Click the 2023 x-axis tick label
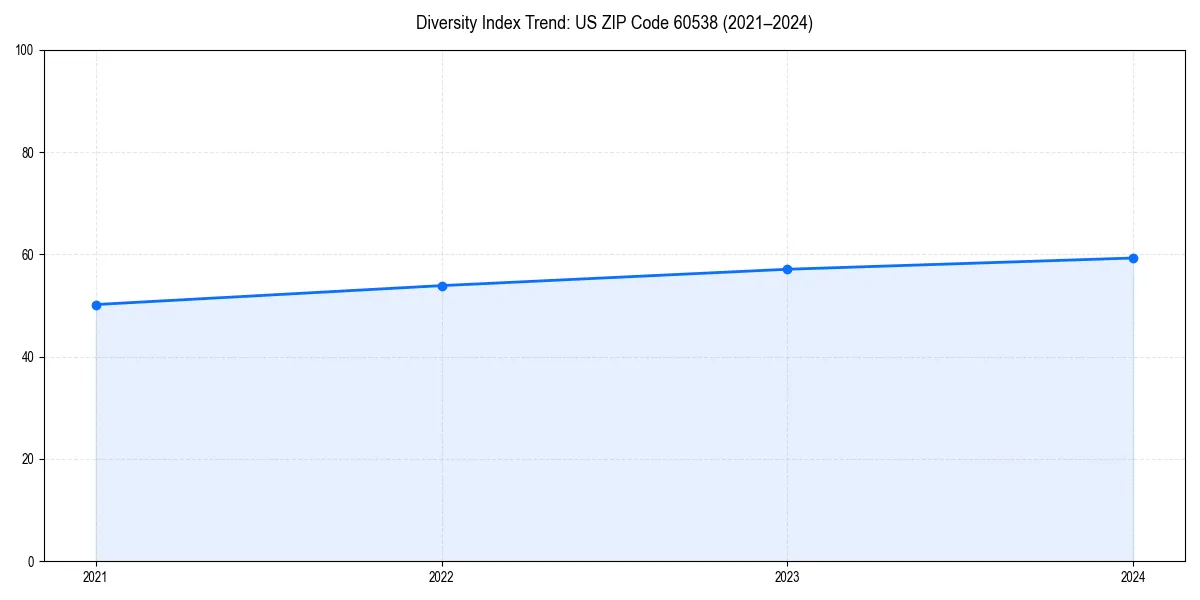 (x=788, y=577)
